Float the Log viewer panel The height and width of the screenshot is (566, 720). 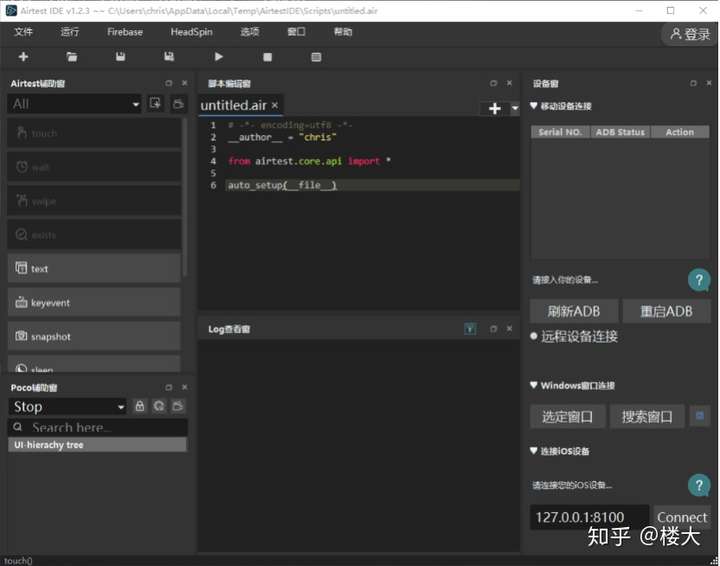(493, 329)
